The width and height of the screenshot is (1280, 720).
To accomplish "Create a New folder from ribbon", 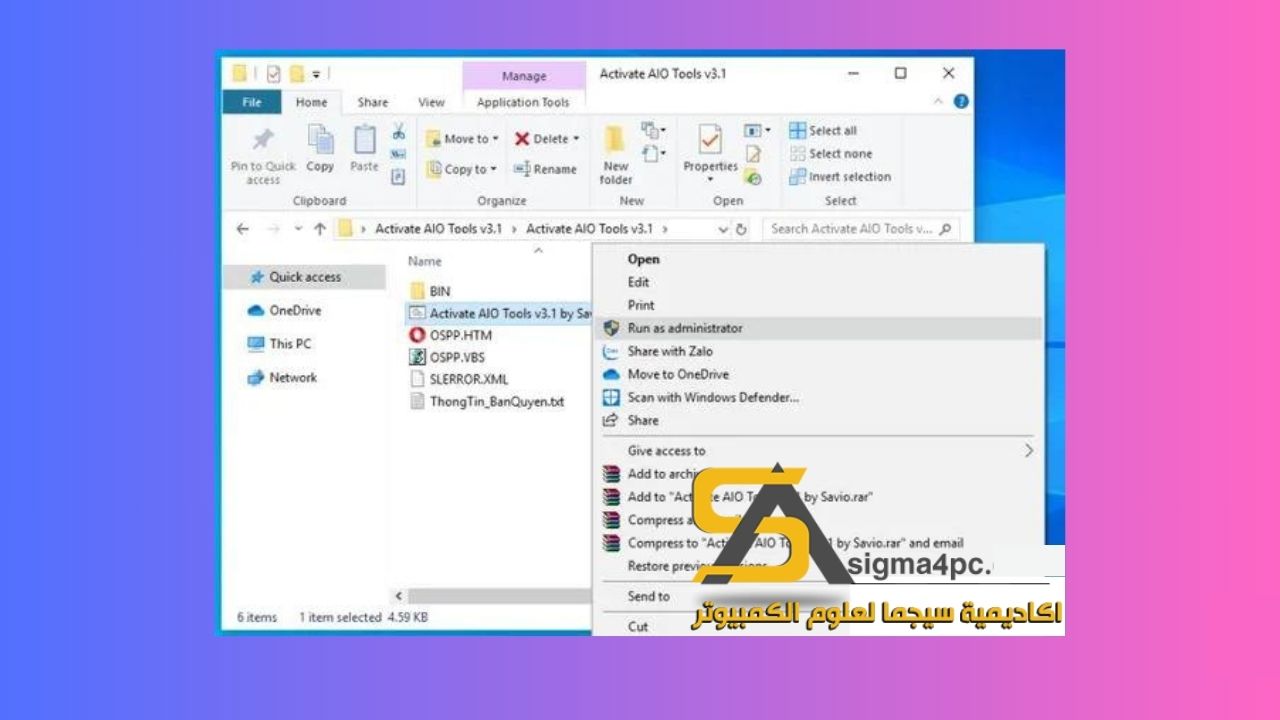I will (x=616, y=155).
